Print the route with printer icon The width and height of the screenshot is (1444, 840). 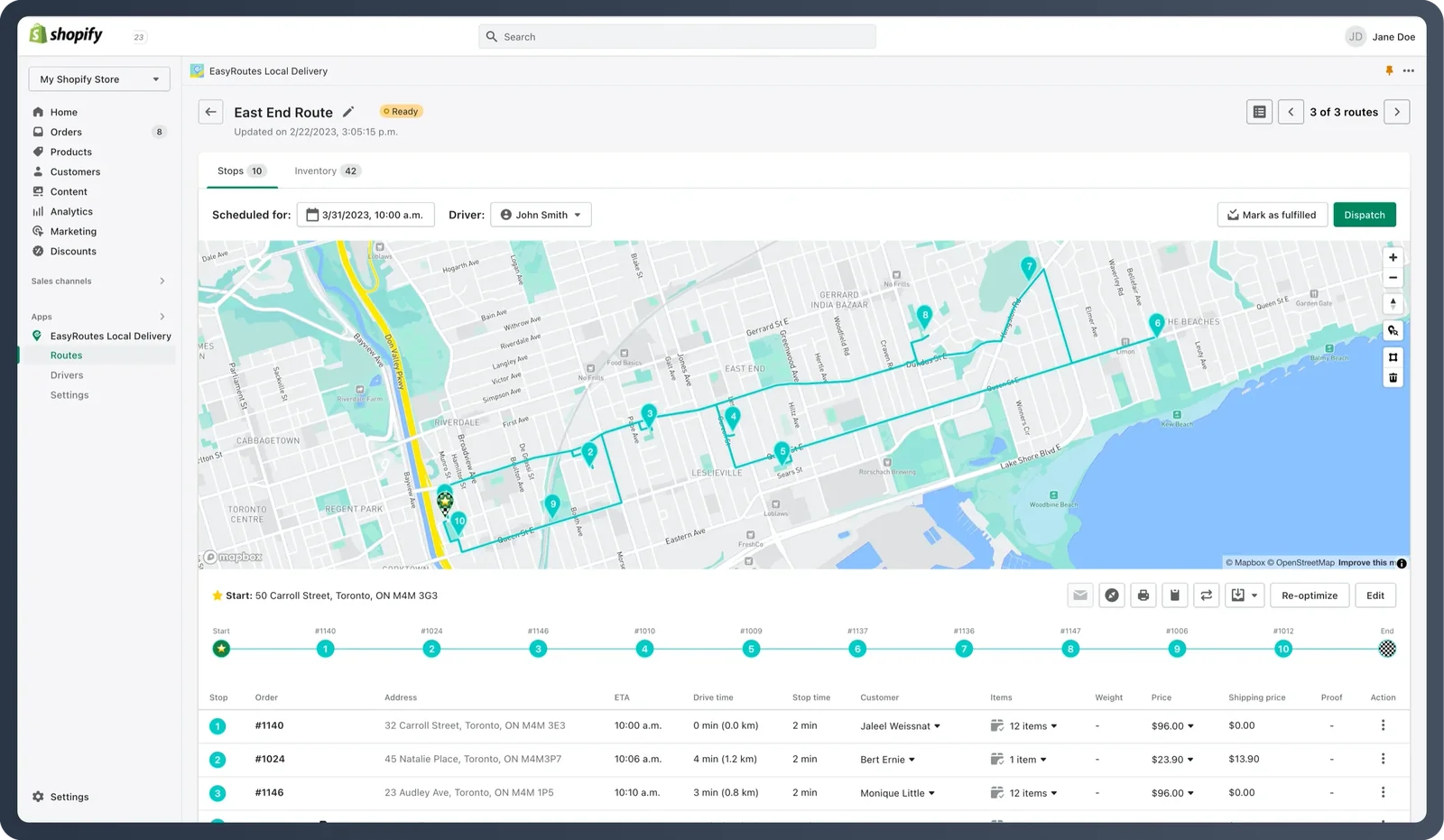click(x=1143, y=595)
